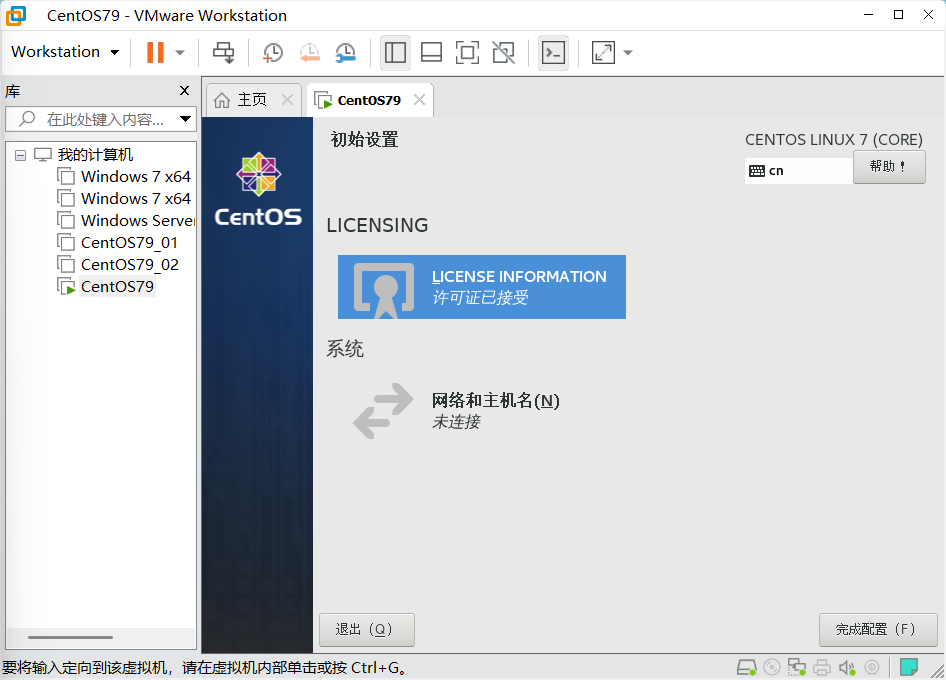Click the library horizontal scrollbar
This screenshot has width=946, height=680.
pyautogui.click(x=70, y=637)
